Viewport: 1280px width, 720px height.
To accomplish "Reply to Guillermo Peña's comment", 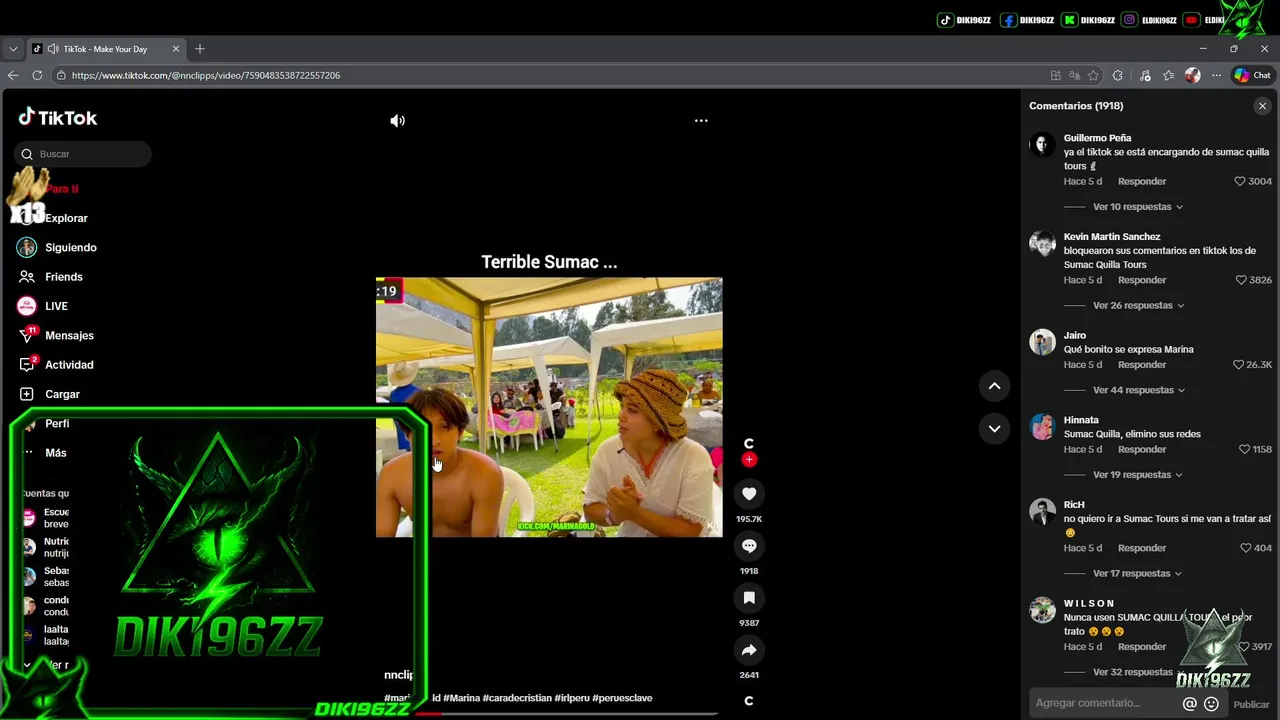I will (1142, 181).
